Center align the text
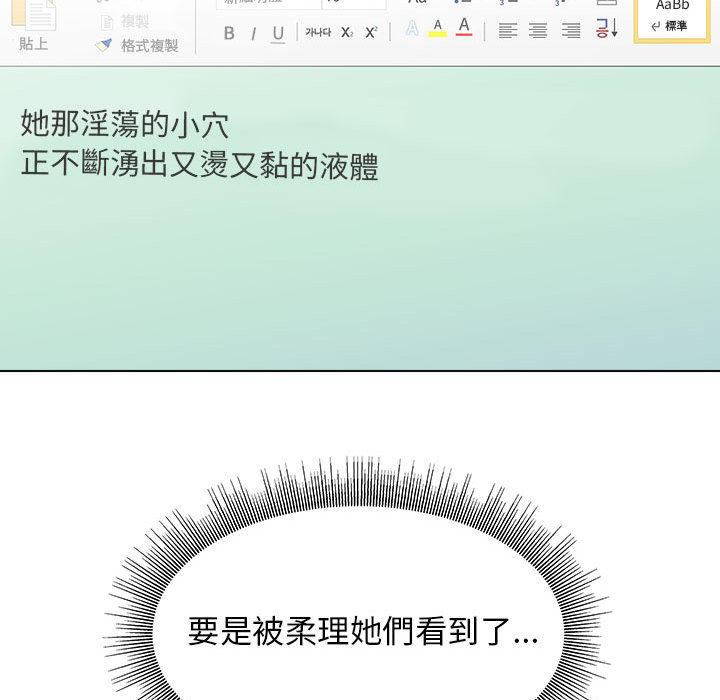The height and width of the screenshot is (700, 720). (538, 31)
